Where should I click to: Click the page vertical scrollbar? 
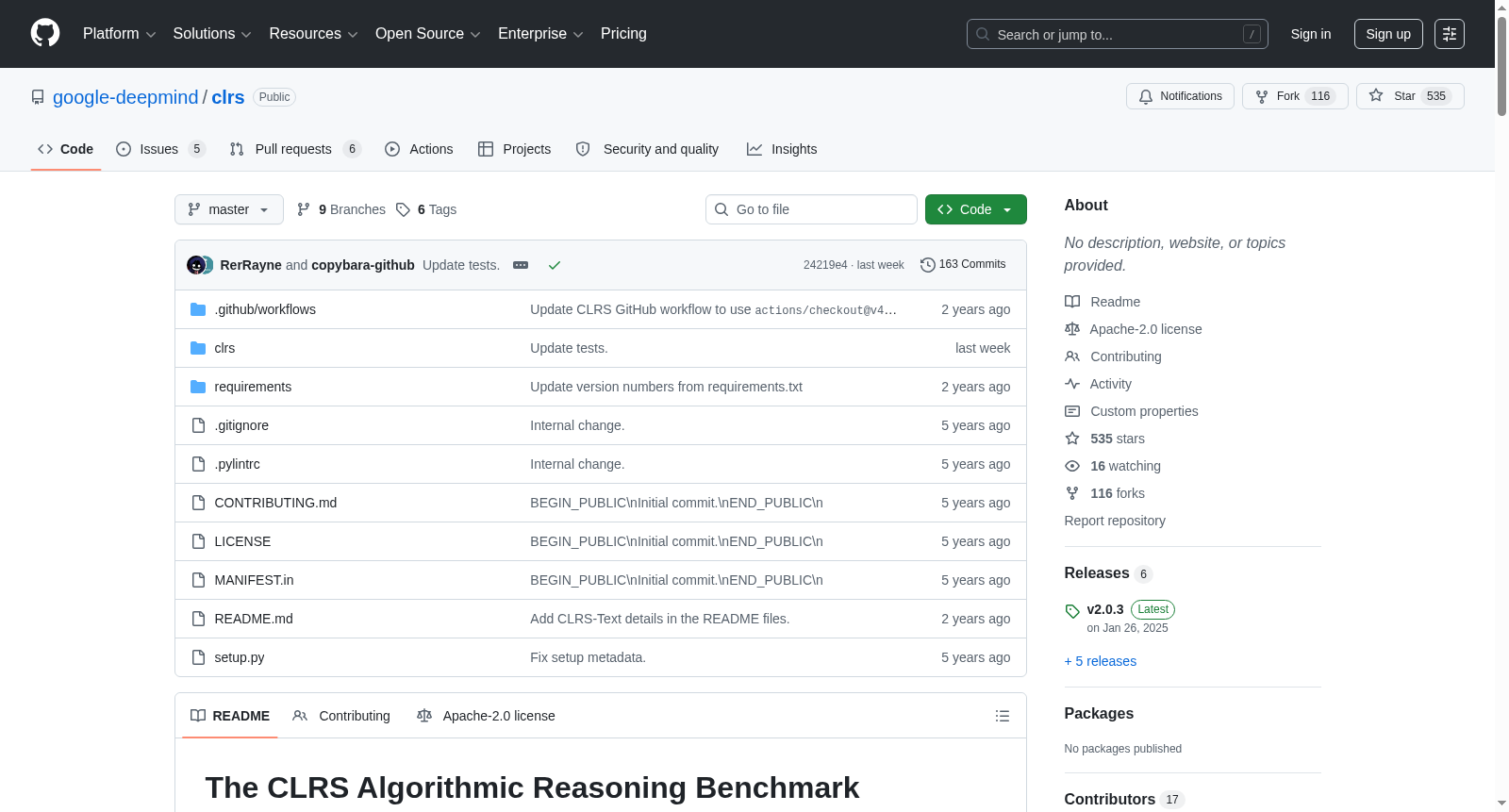[1501, 406]
